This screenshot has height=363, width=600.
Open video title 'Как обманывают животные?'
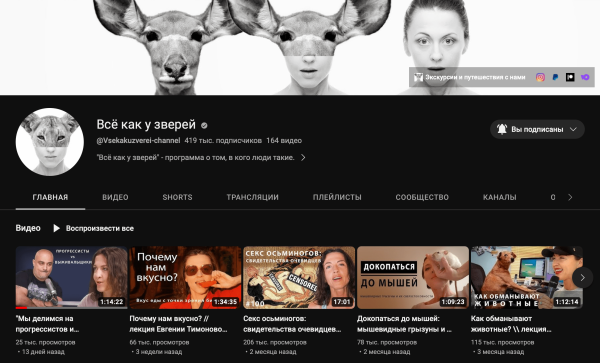click(x=511, y=324)
